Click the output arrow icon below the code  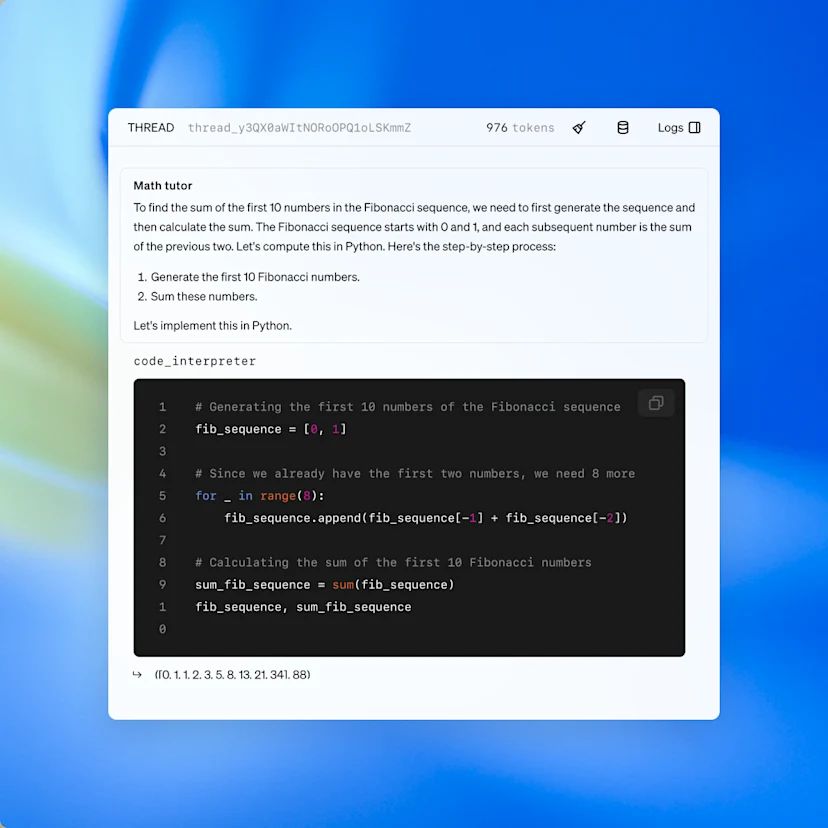[x=137, y=674]
